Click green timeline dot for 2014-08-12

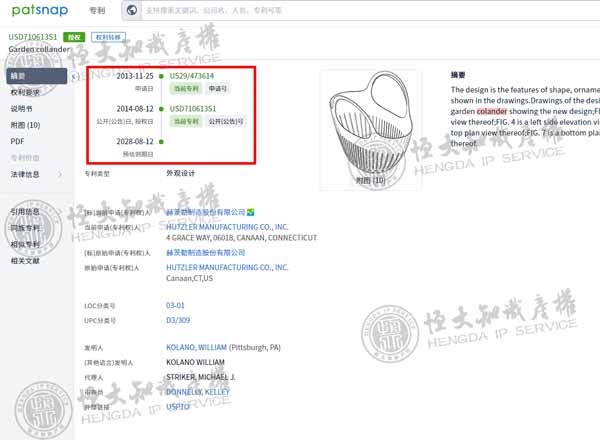pyautogui.click(x=161, y=109)
